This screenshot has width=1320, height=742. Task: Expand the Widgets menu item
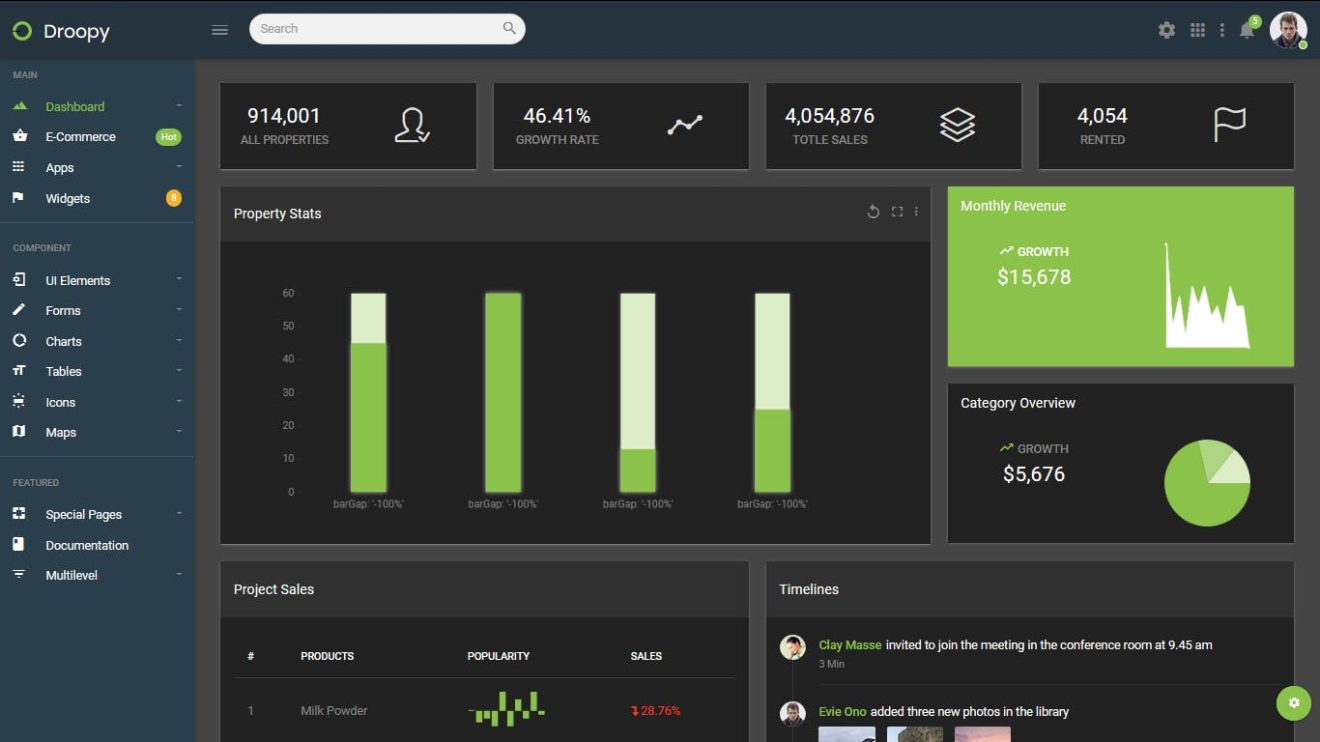(x=68, y=198)
